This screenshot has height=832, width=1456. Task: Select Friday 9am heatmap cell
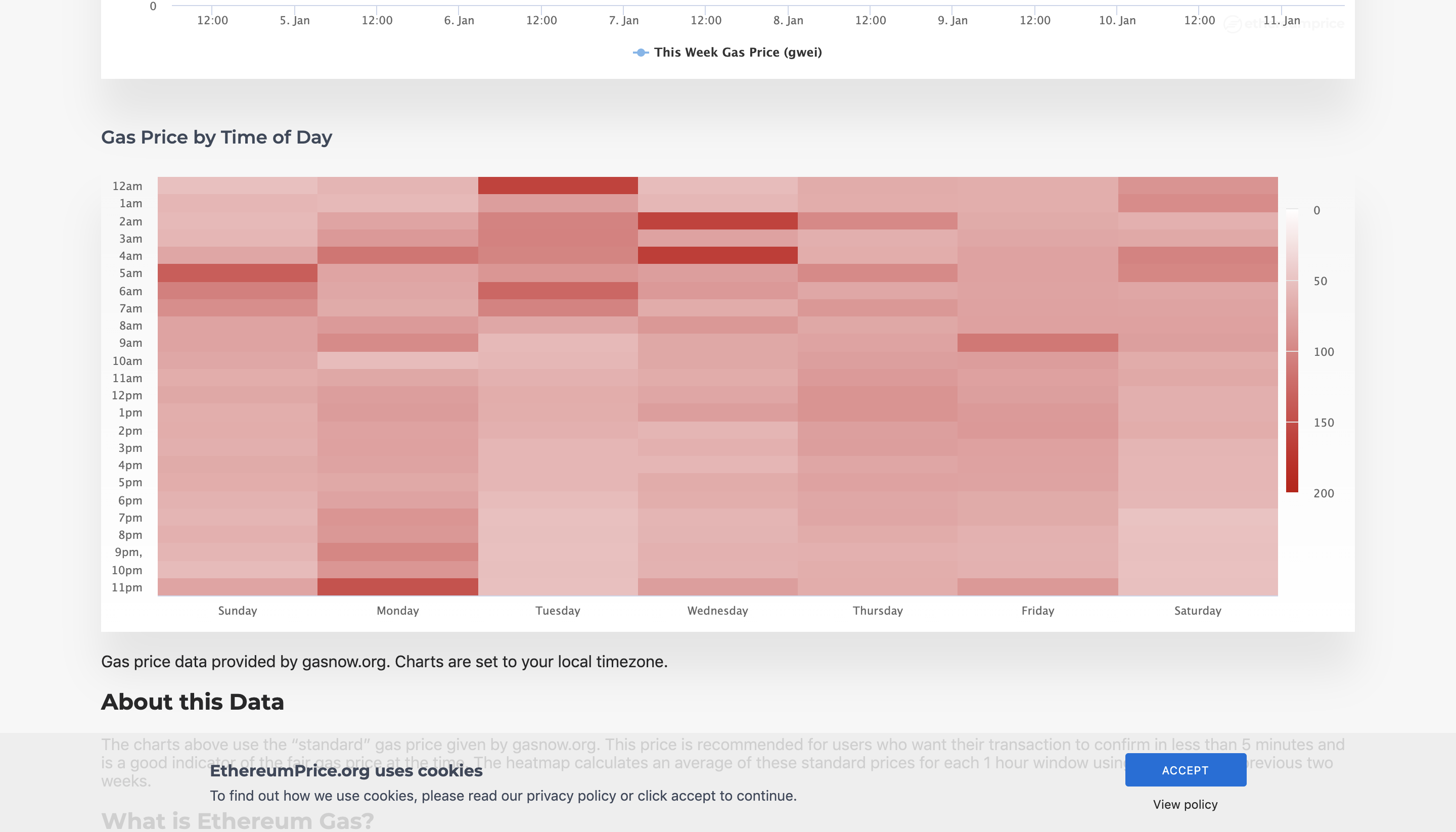[1037, 342]
